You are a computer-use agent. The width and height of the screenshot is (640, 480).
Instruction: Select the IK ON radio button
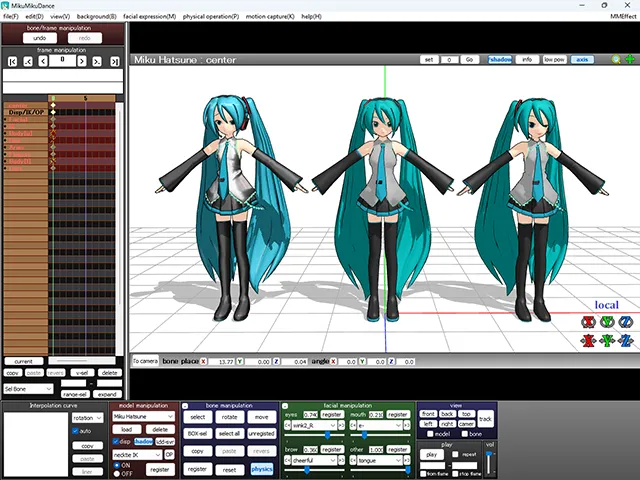click(117, 465)
